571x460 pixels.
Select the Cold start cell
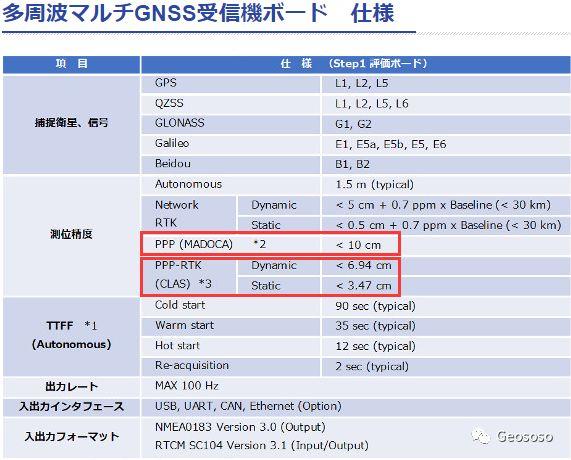coord(231,306)
